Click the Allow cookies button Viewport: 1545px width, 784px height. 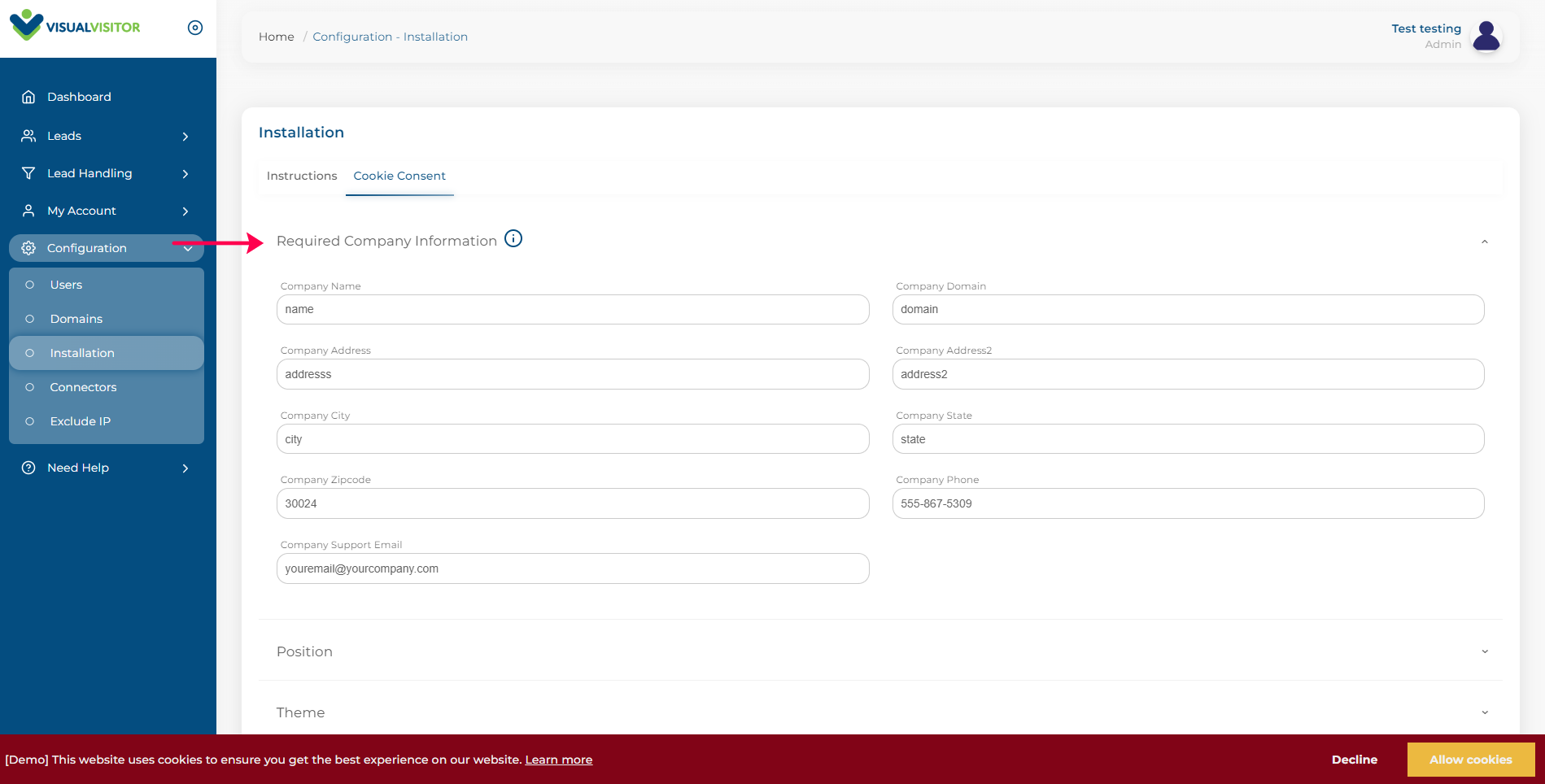(1471, 760)
